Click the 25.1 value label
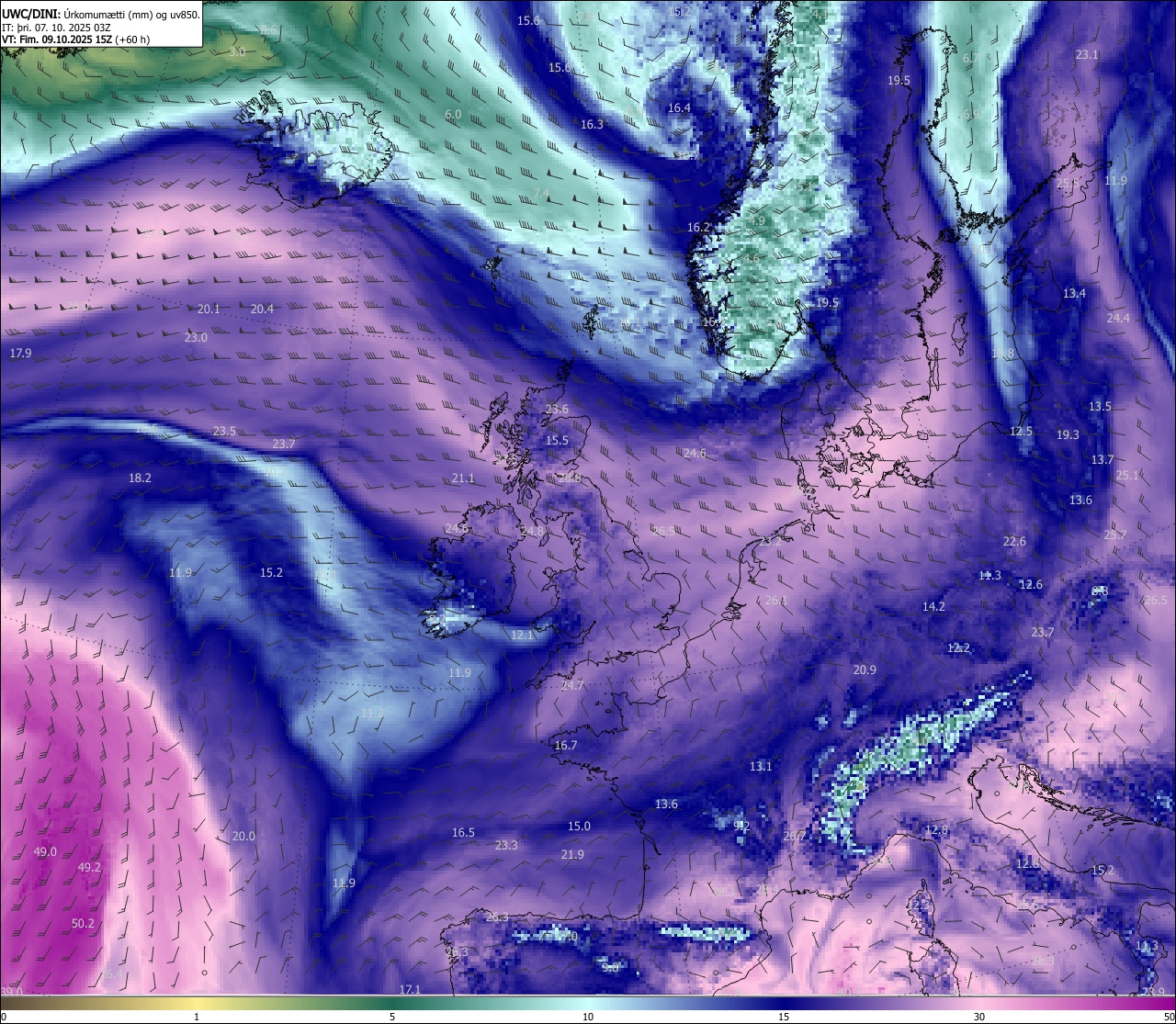 1127,475
